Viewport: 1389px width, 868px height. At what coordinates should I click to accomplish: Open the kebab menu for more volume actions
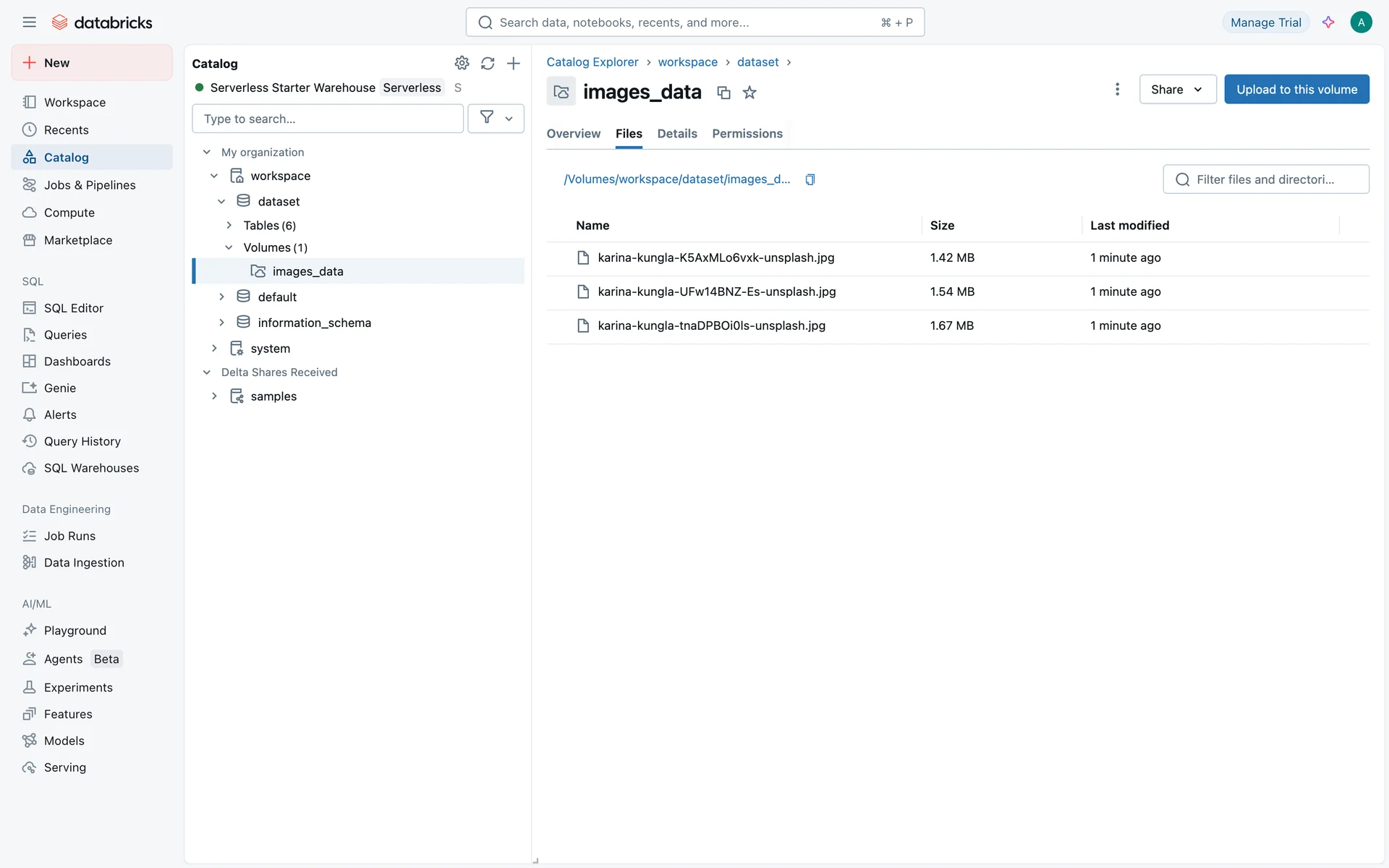(1117, 89)
